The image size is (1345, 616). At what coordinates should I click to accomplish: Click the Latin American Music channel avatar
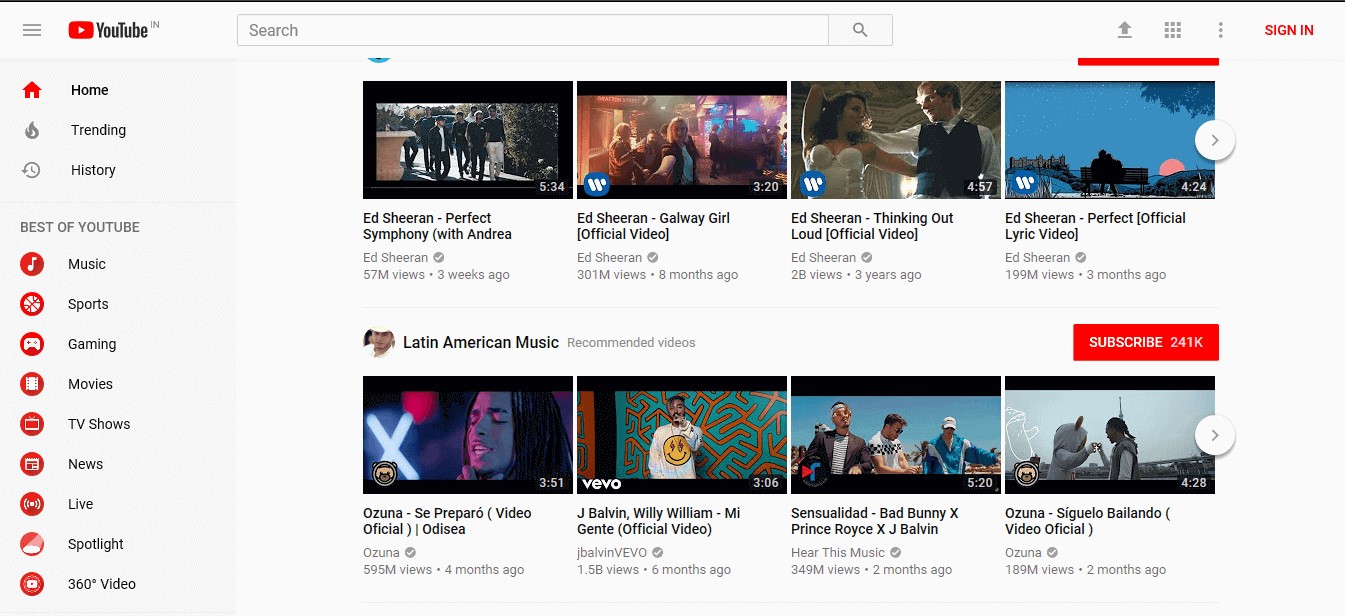click(378, 342)
